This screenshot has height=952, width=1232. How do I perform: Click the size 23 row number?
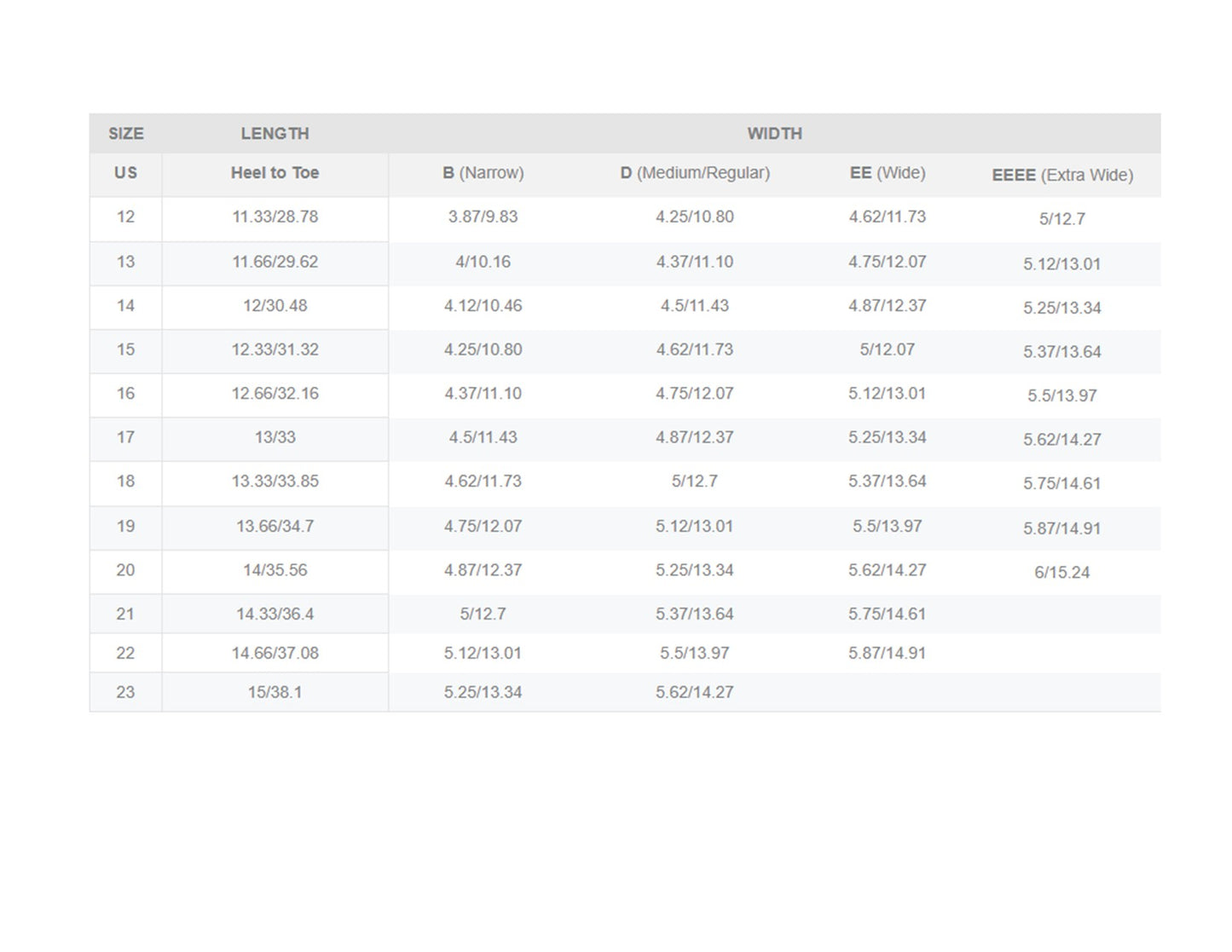[x=125, y=693]
